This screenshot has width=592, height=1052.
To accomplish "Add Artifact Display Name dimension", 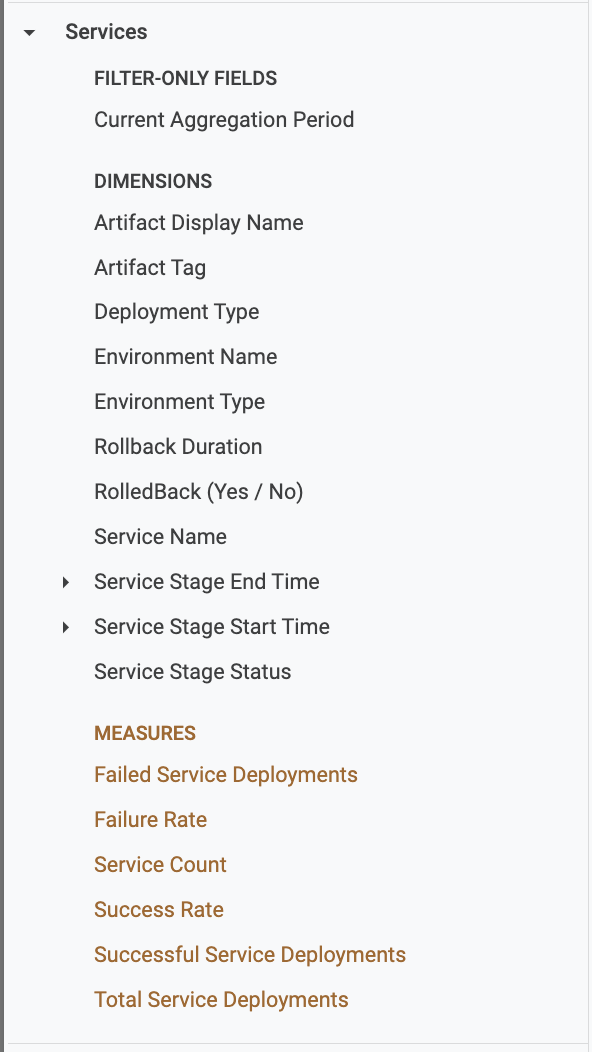I will (199, 223).
